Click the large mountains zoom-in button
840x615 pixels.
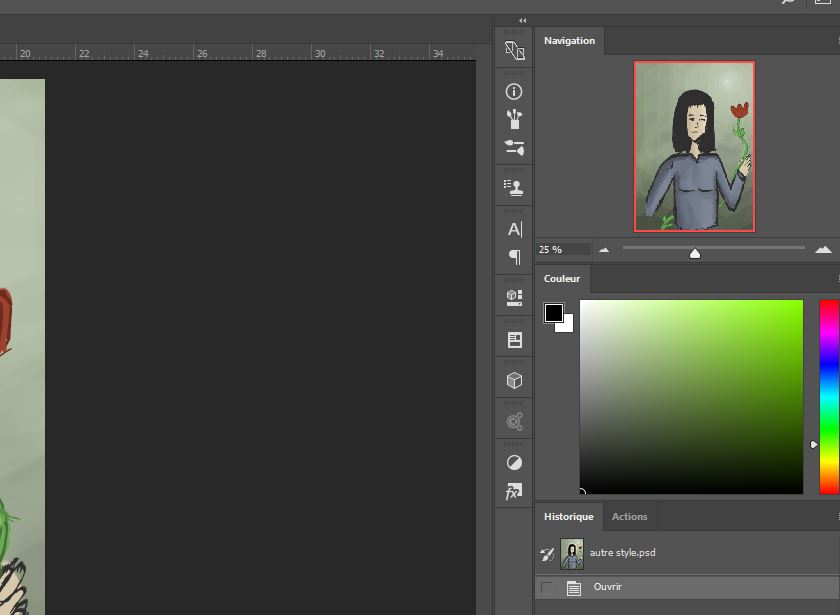pyautogui.click(x=823, y=249)
